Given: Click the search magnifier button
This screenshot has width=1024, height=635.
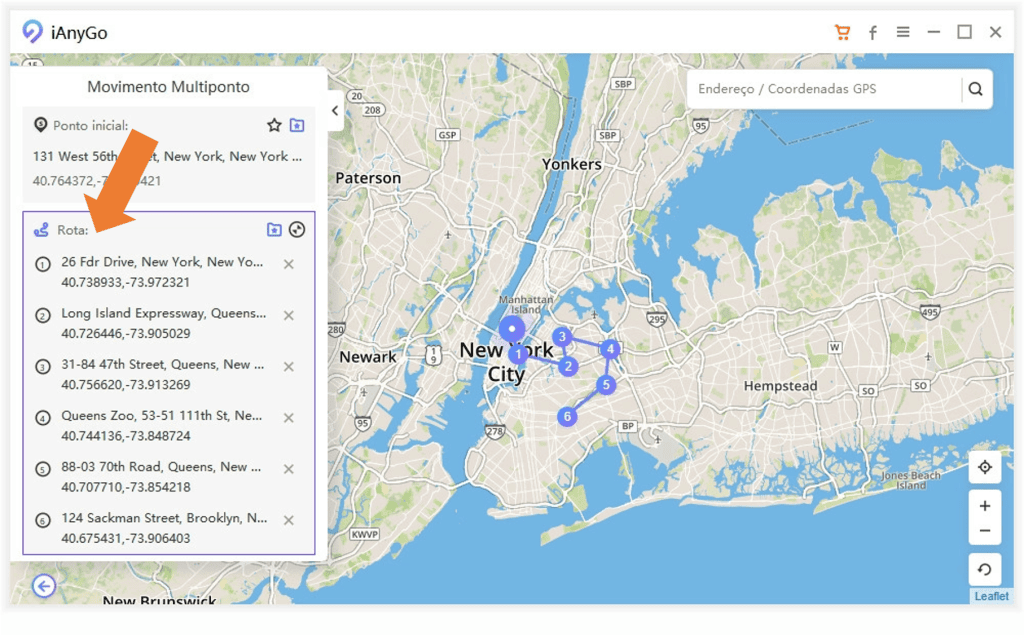Looking at the screenshot, I should pos(976,89).
